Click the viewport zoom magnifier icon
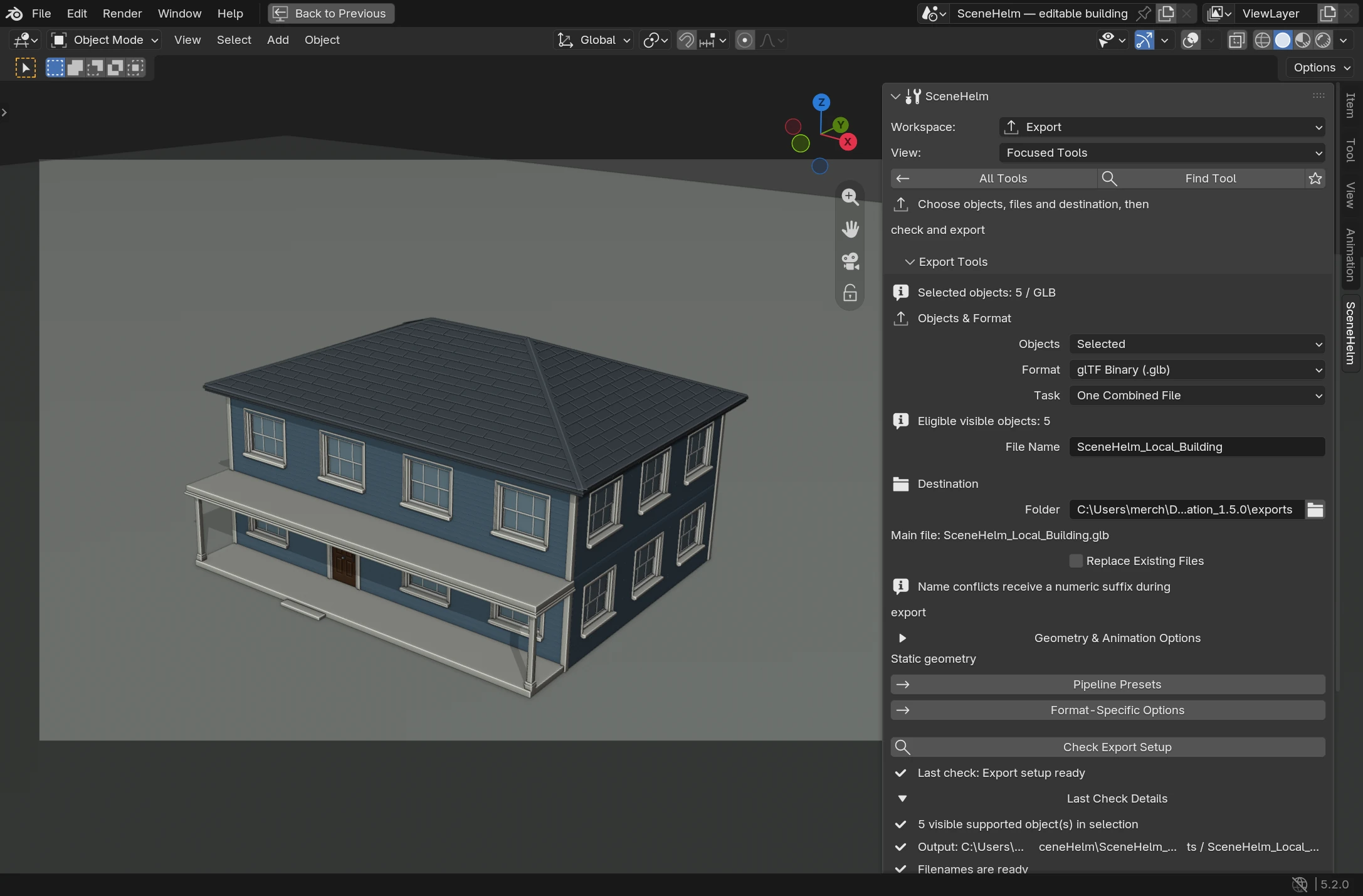The width and height of the screenshot is (1363, 896). point(850,197)
